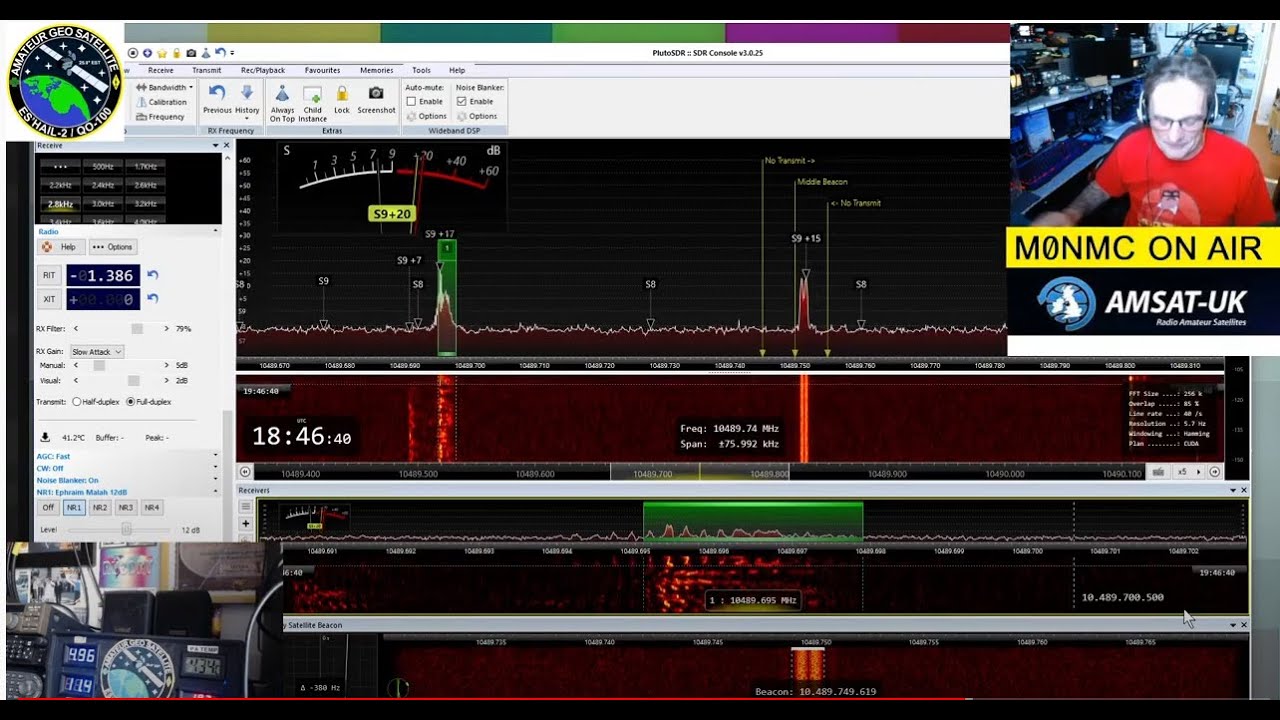Open the Transmit ribbon tab
Screen dimensions: 1280x720
click(x=206, y=70)
